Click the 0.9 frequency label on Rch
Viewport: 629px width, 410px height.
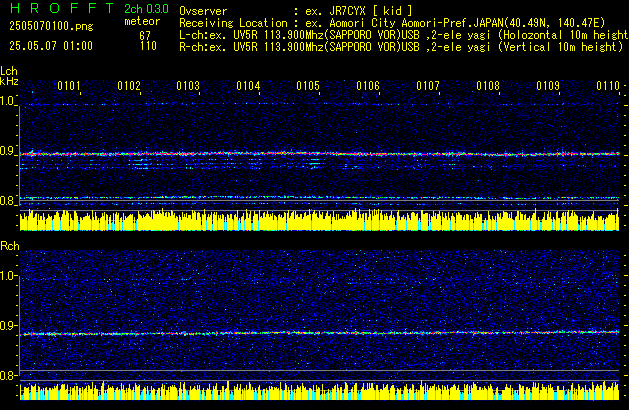click(7, 326)
